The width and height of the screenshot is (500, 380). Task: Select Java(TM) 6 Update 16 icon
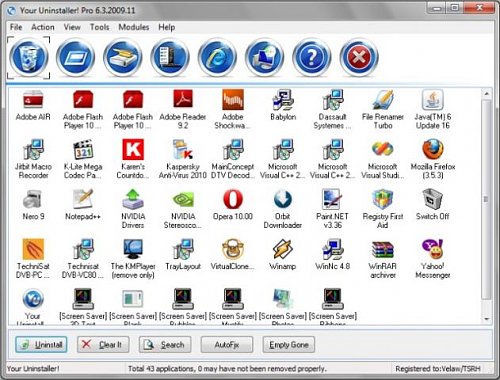(433, 99)
